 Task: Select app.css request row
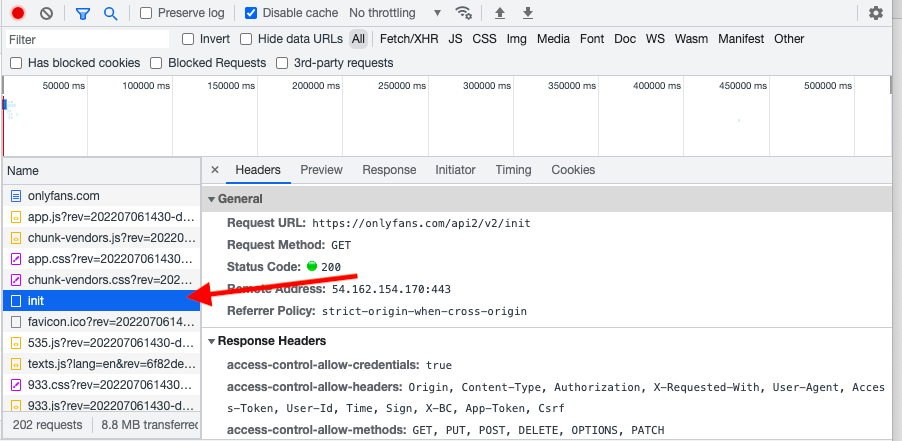click(x=102, y=259)
